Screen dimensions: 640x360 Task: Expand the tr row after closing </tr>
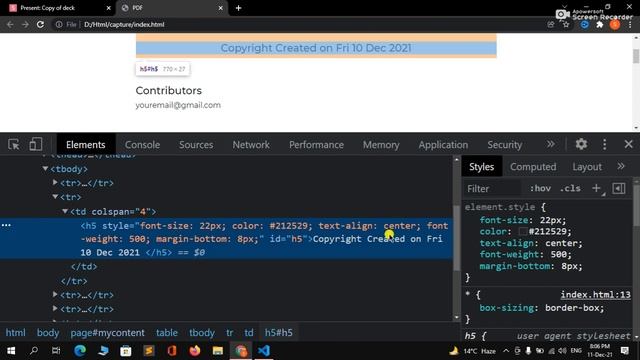click(x=55, y=294)
